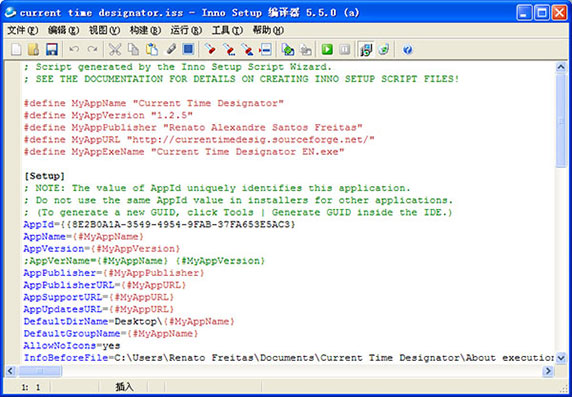The height and width of the screenshot is (397, 572).
Task: Click the horizontal scrollbar thumb
Action: point(39,371)
